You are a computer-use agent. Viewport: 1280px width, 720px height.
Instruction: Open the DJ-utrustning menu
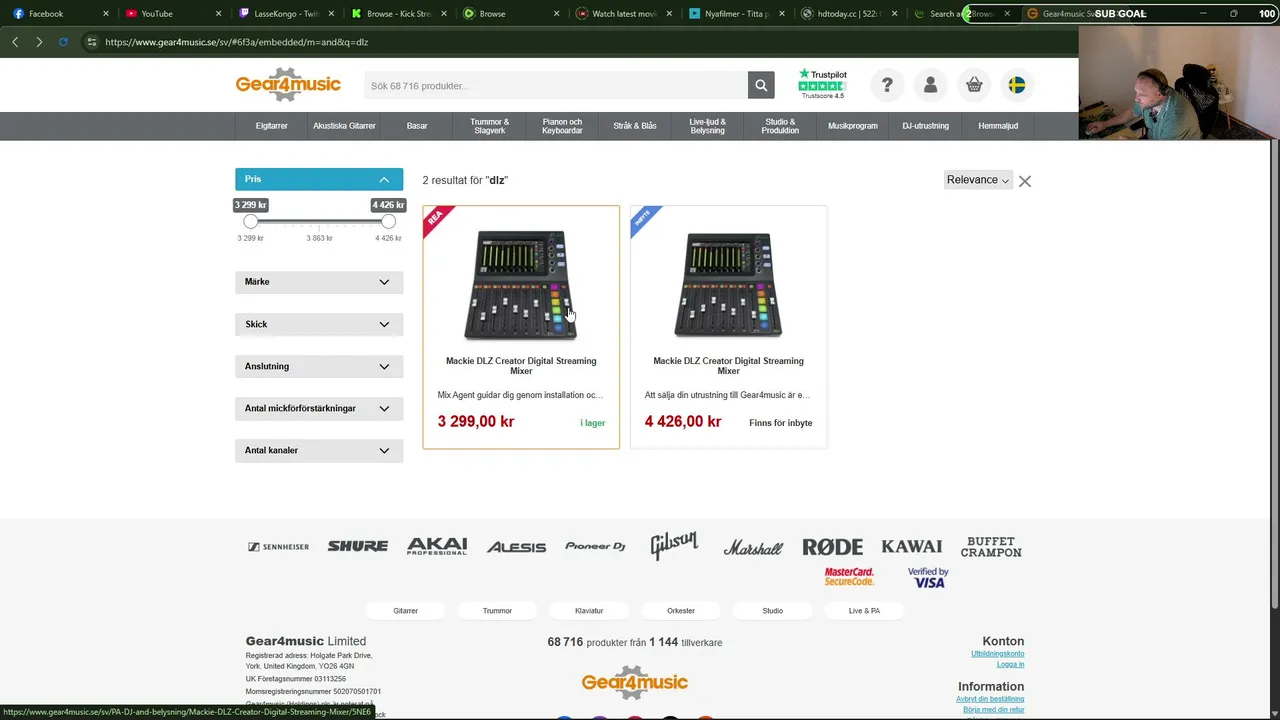[925, 126]
